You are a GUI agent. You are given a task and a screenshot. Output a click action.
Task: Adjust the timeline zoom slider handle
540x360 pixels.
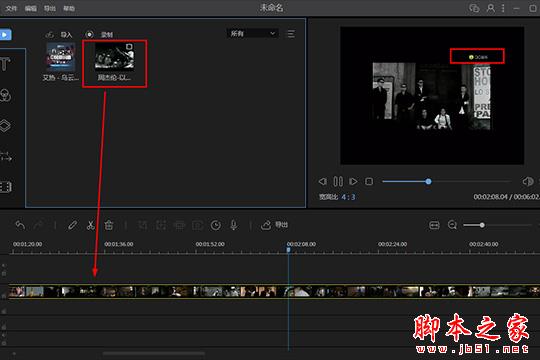(482, 225)
